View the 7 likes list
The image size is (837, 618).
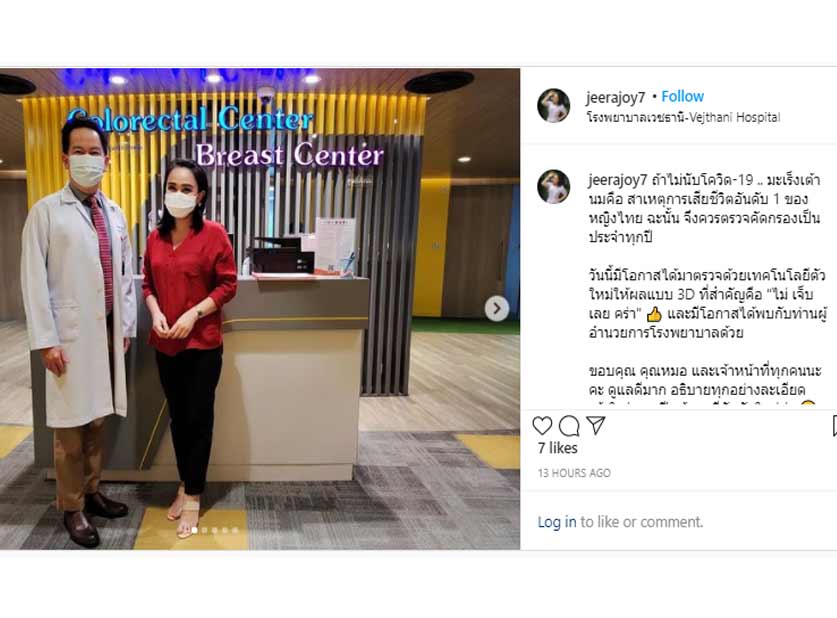(x=557, y=448)
